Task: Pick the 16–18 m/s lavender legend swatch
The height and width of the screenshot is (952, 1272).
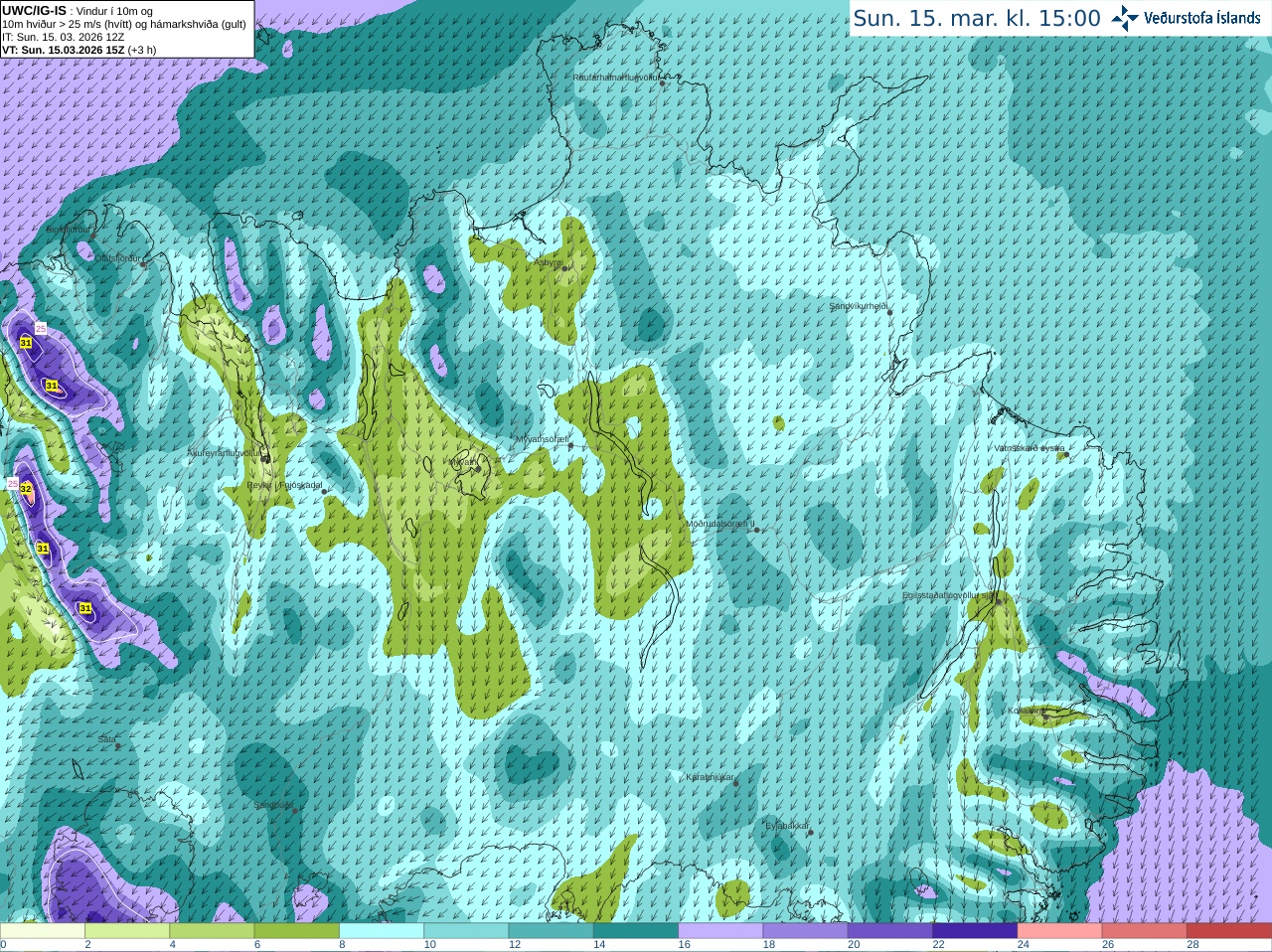Action: click(720, 931)
